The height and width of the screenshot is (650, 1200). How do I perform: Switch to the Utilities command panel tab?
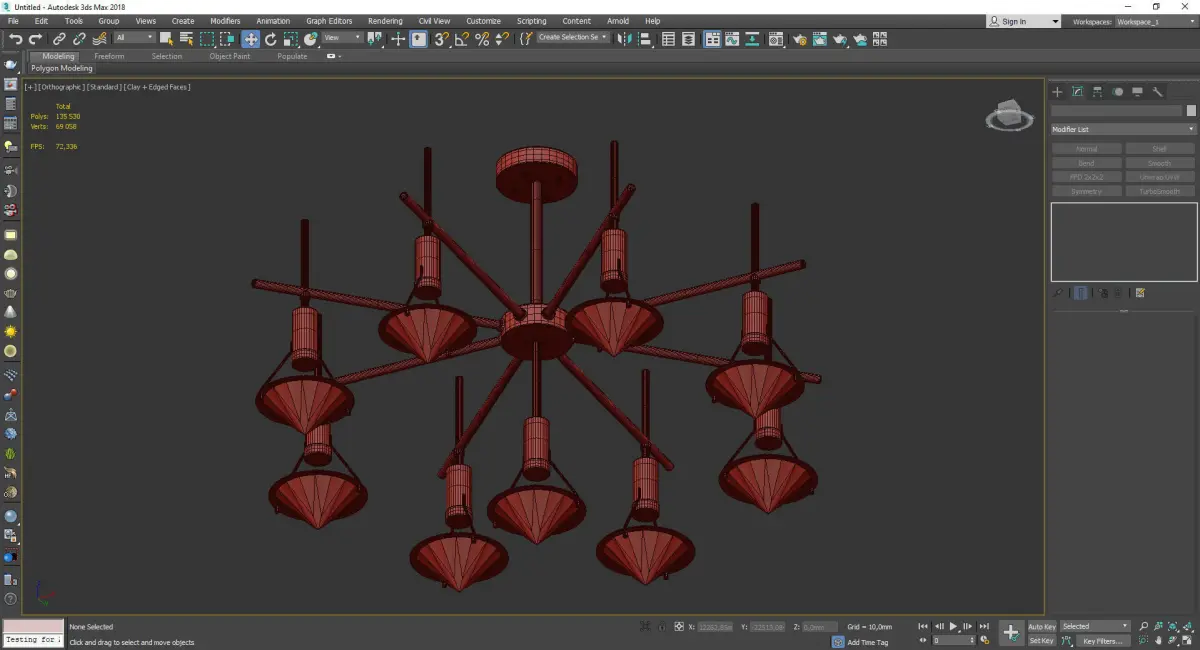coord(1157,92)
